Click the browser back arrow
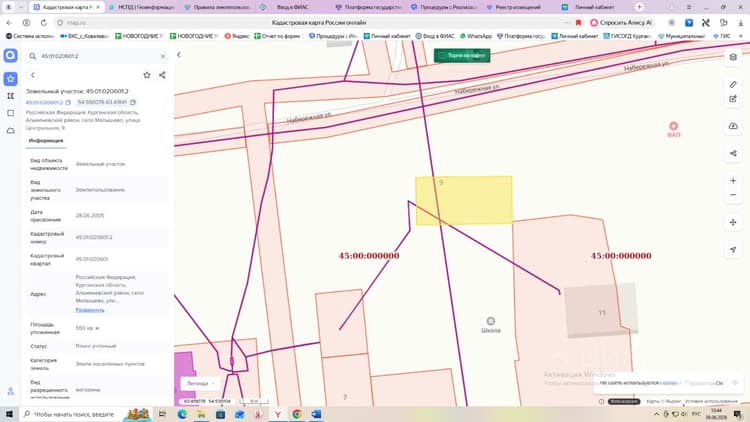The width and height of the screenshot is (750, 422). [9, 22]
